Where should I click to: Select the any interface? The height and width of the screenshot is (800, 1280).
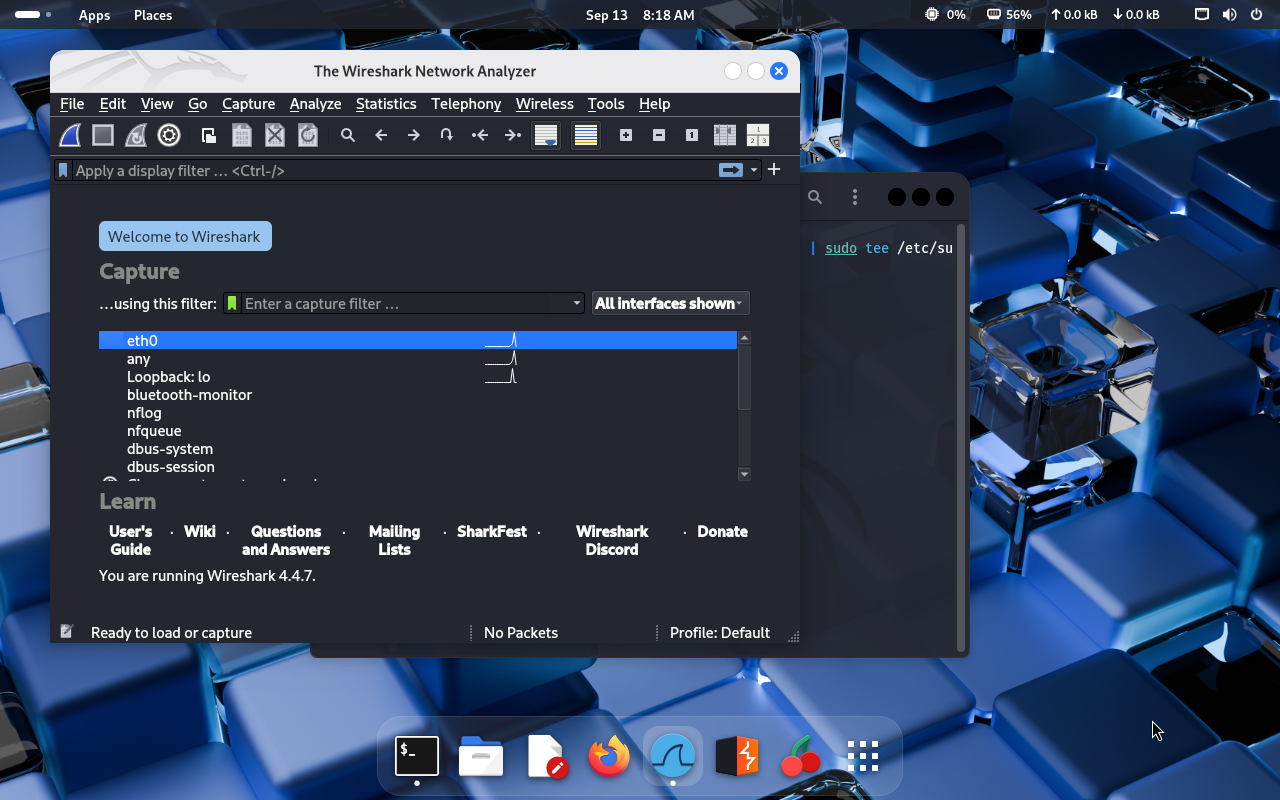click(x=418, y=359)
